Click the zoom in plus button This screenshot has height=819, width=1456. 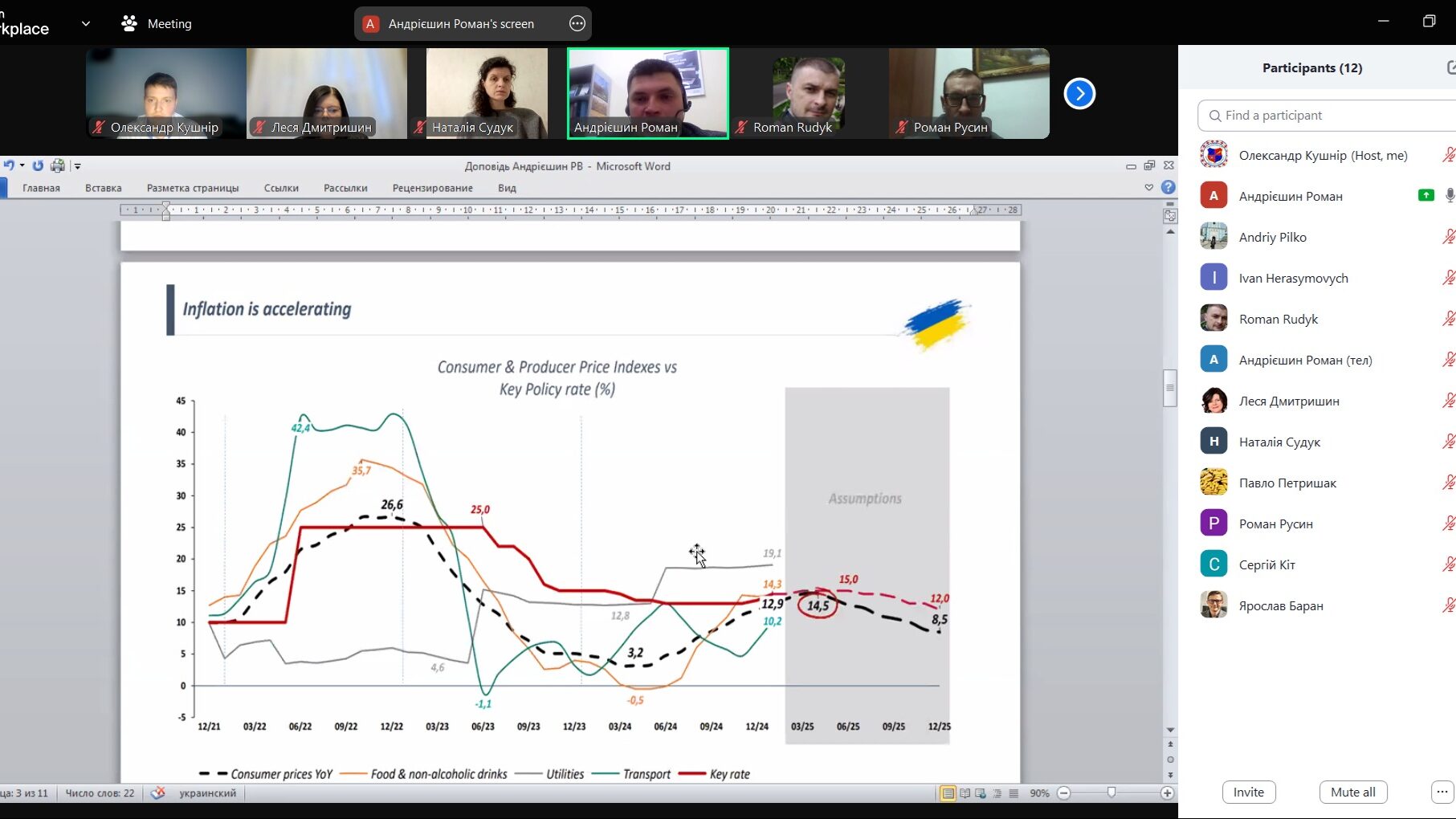(1167, 793)
